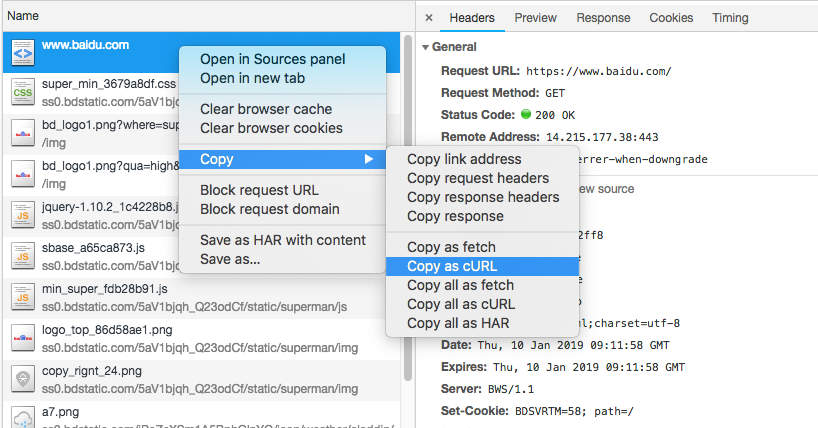Close the request details panel
Image resolution: width=818 pixels, height=428 pixels.
[x=429, y=18]
